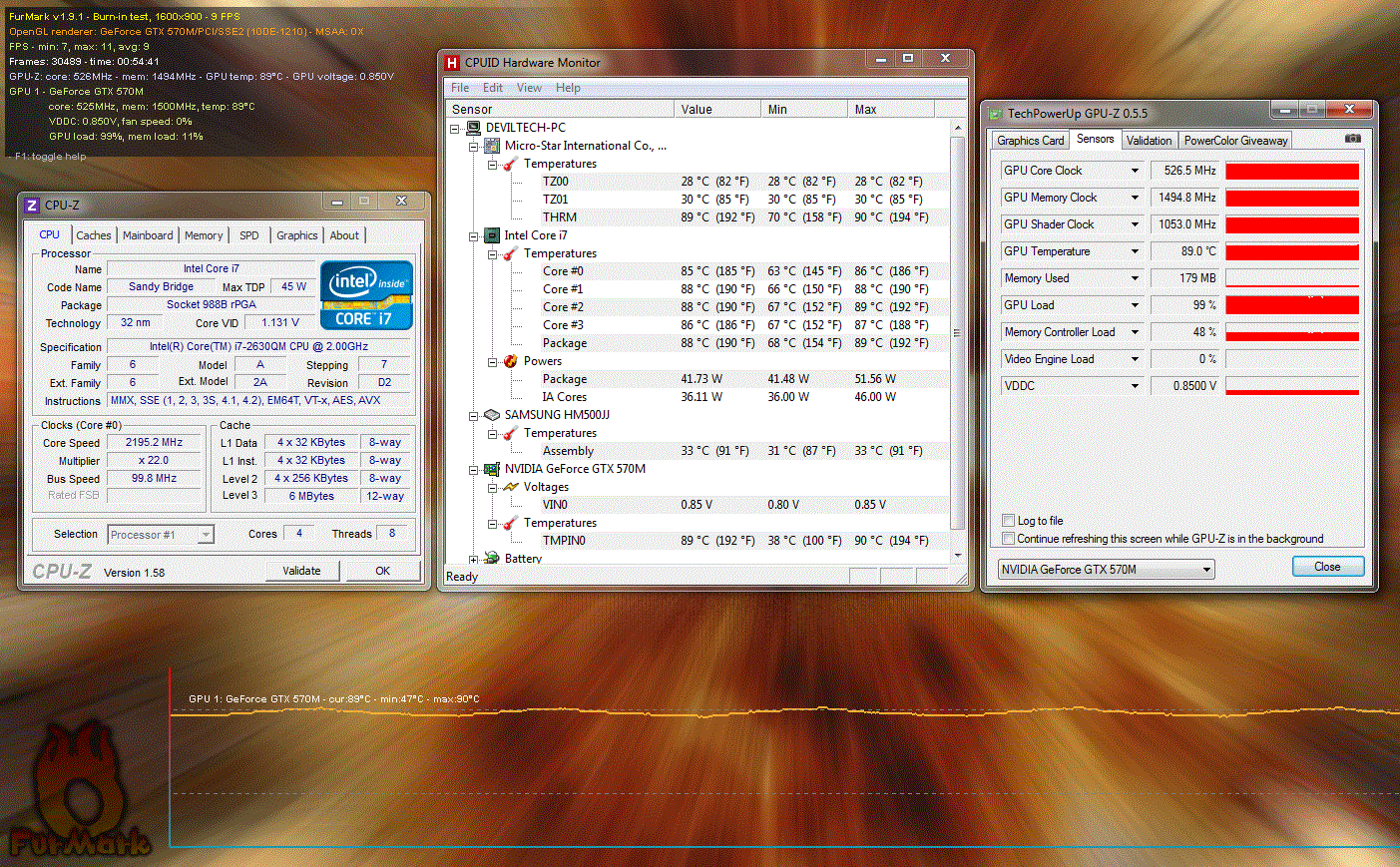Enable the Log to file checkbox

pos(1008,521)
